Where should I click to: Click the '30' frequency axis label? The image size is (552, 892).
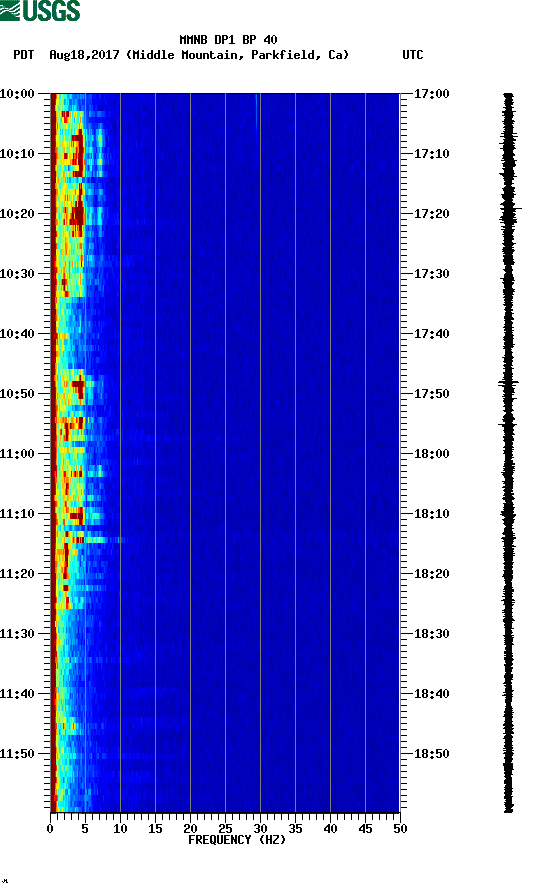point(261,828)
